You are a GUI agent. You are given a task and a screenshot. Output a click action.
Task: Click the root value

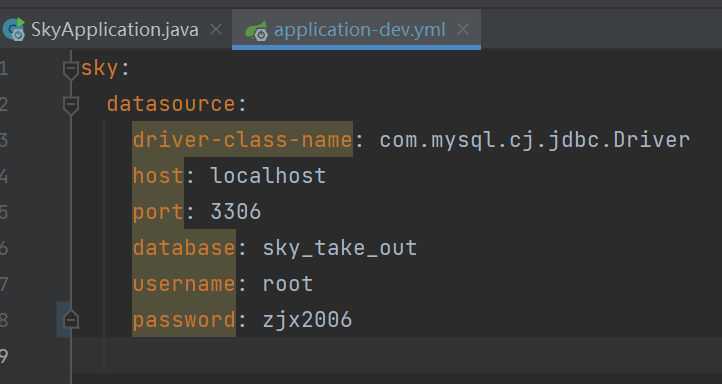pyautogui.click(x=288, y=284)
